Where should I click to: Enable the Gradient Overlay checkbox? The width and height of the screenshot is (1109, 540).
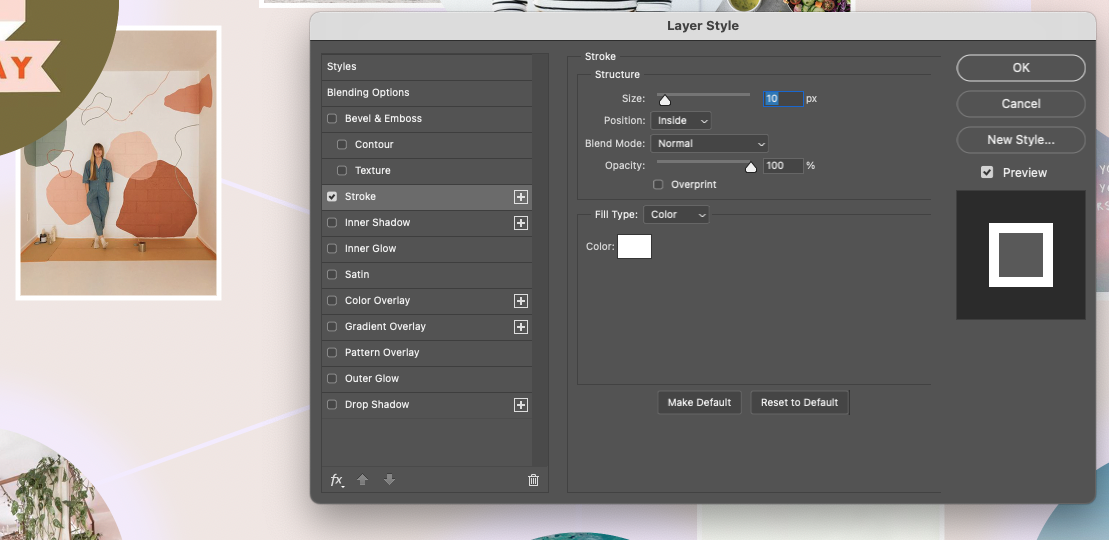pos(332,327)
